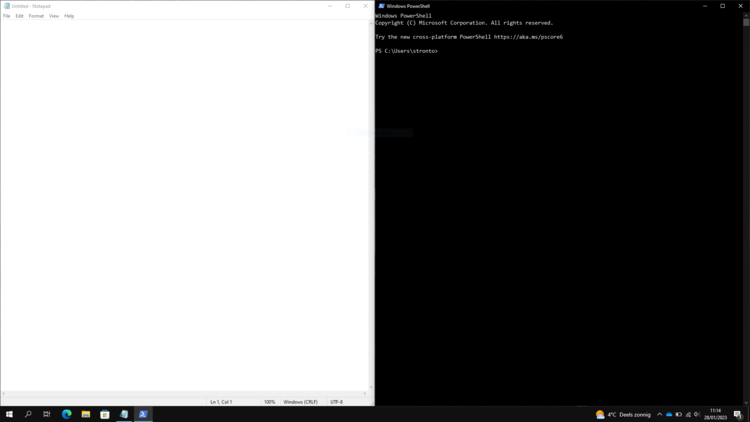Click the PowerShell prompt line PS C:\Users\stronto>
Screen dimensions: 750x422
[x=407, y=51]
